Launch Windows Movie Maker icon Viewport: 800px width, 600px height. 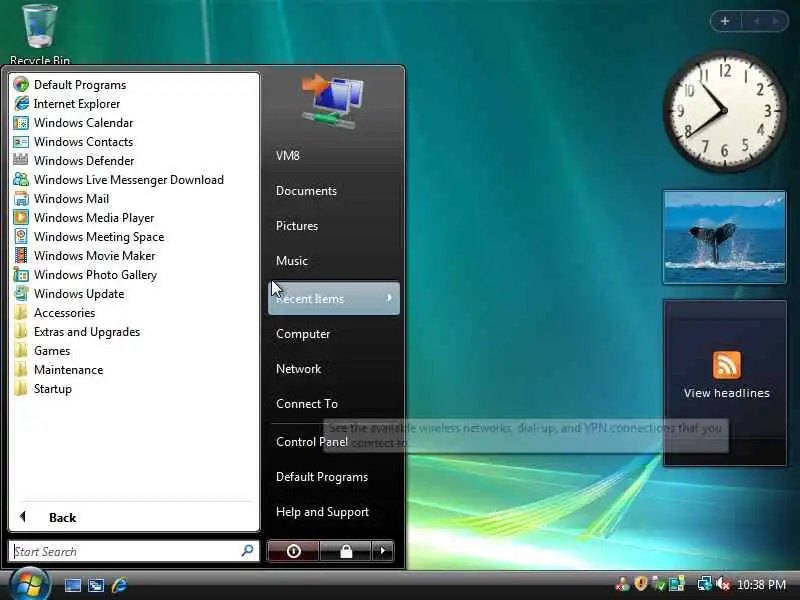coord(21,256)
